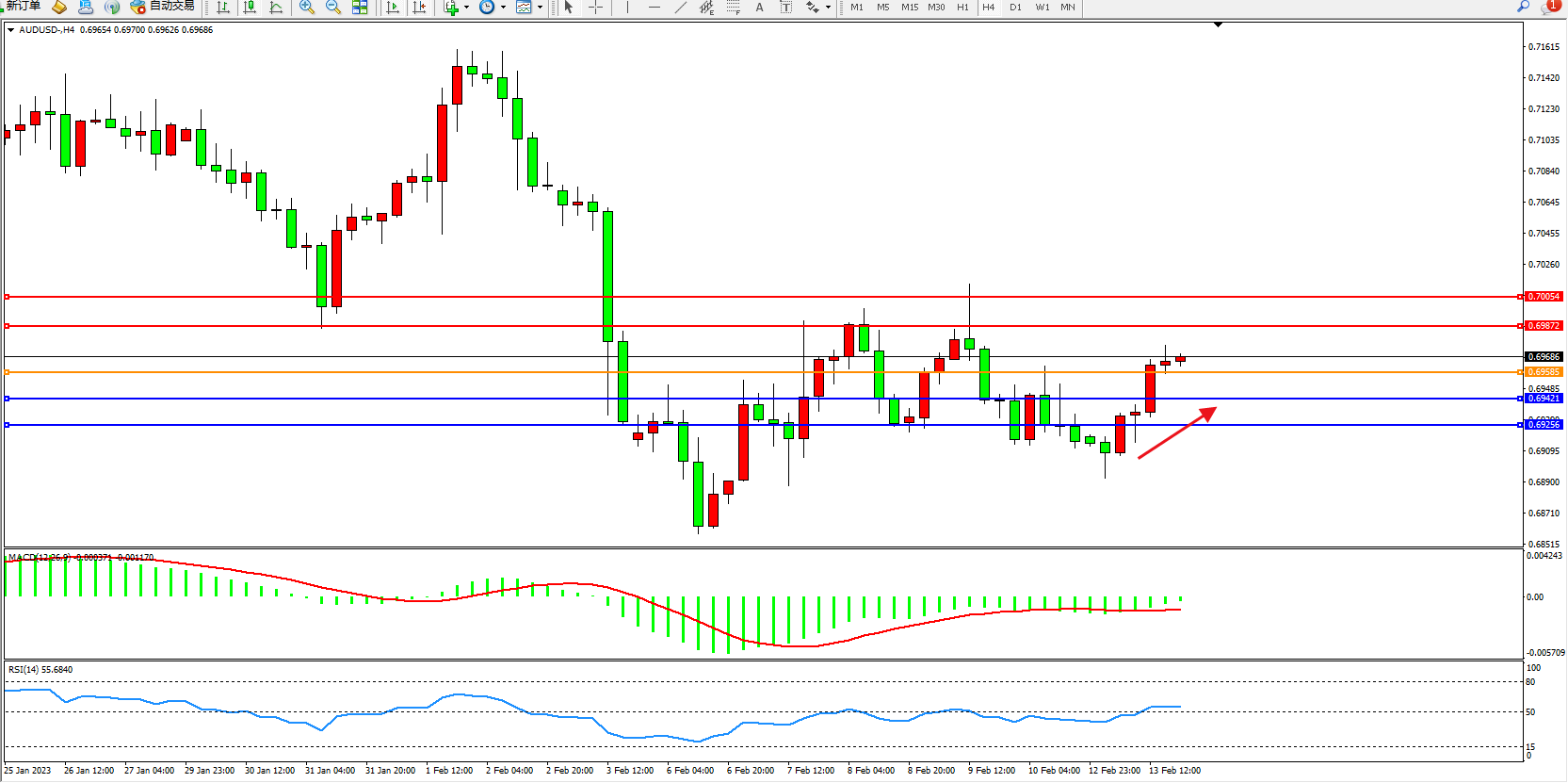This screenshot has height=783, width=1568.
Task: Select the Fibonacci Retracement tool
Action: coord(734,8)
